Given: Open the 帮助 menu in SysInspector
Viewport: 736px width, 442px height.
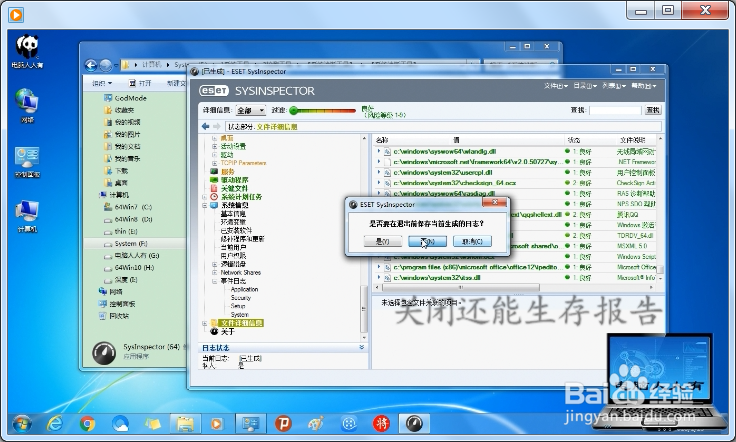Looking at the screenshot, I should coord(644,86).
